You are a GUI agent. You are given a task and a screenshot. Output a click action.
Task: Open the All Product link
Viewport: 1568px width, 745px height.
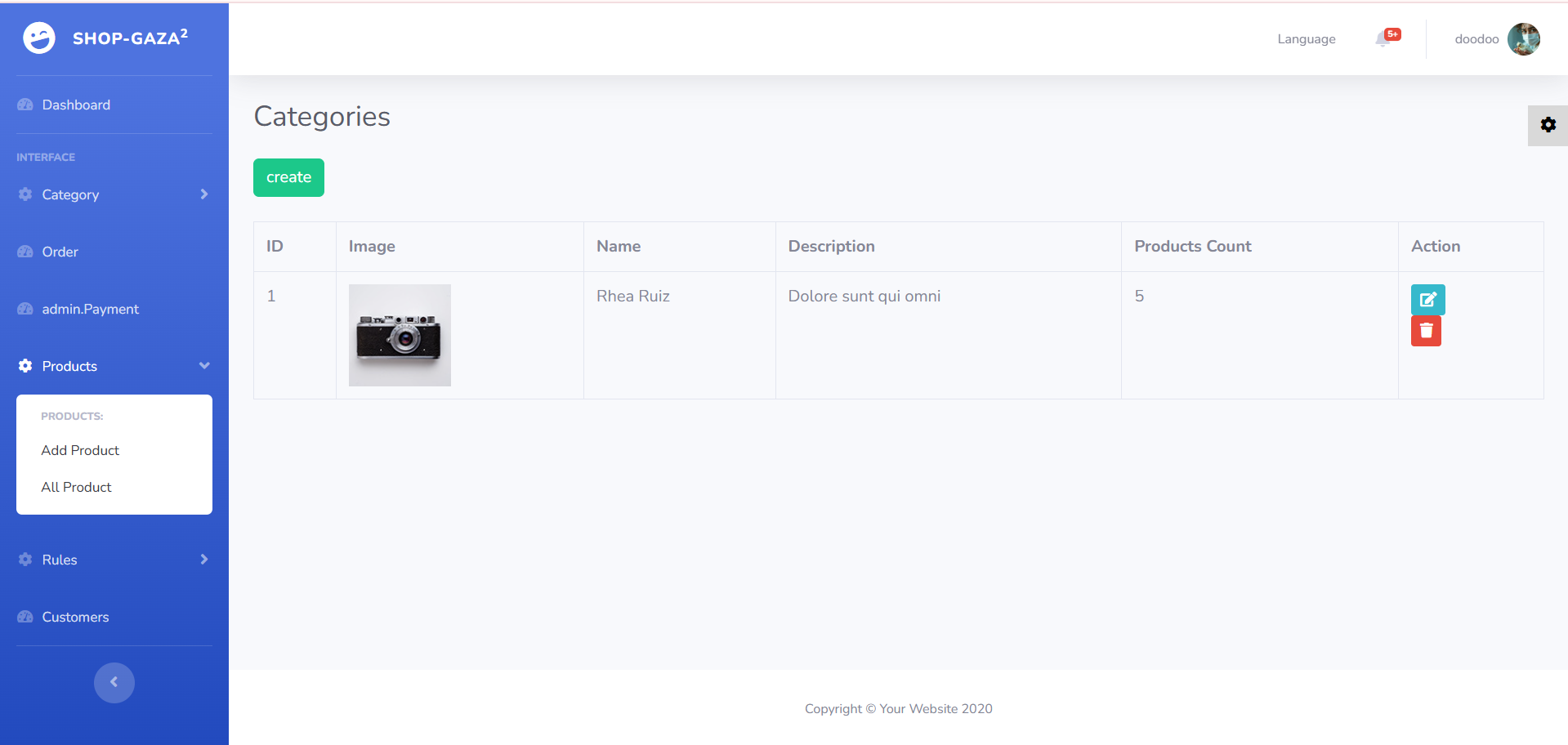click(76, 487)
